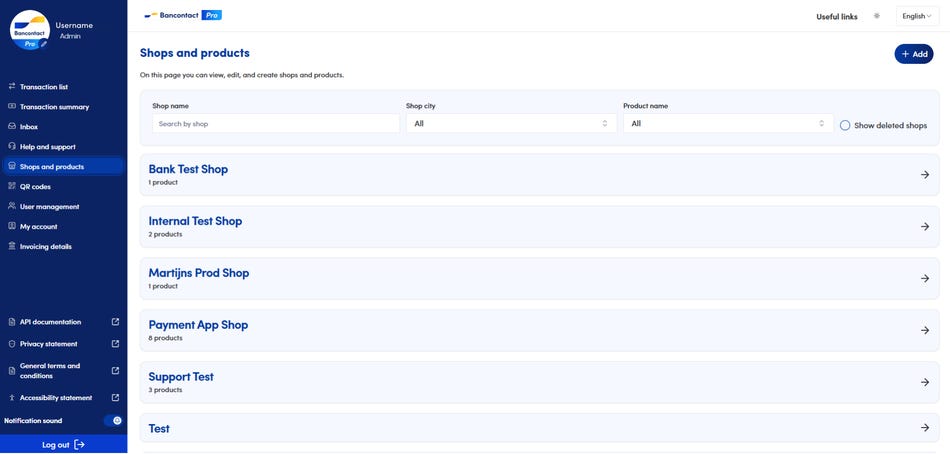Click the '8 products' text
Image resolution: width=950 pixels, height=454 pixels.
coord(165,338)
